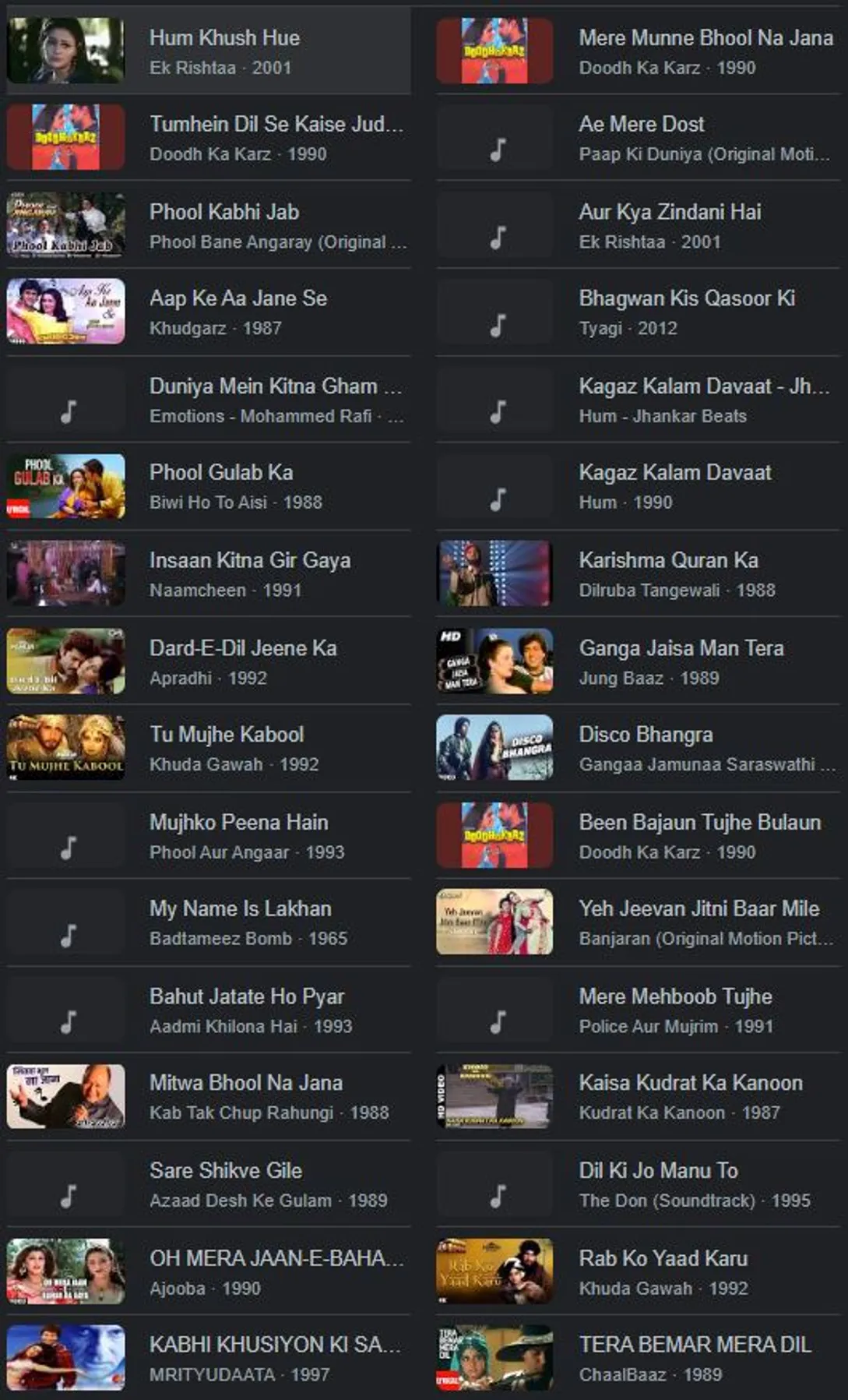The image size is (848, 1400).
Task: Click Tu Mujhe Kabool thumbnail
Action: pyautogui.click(x=65, y=748)
